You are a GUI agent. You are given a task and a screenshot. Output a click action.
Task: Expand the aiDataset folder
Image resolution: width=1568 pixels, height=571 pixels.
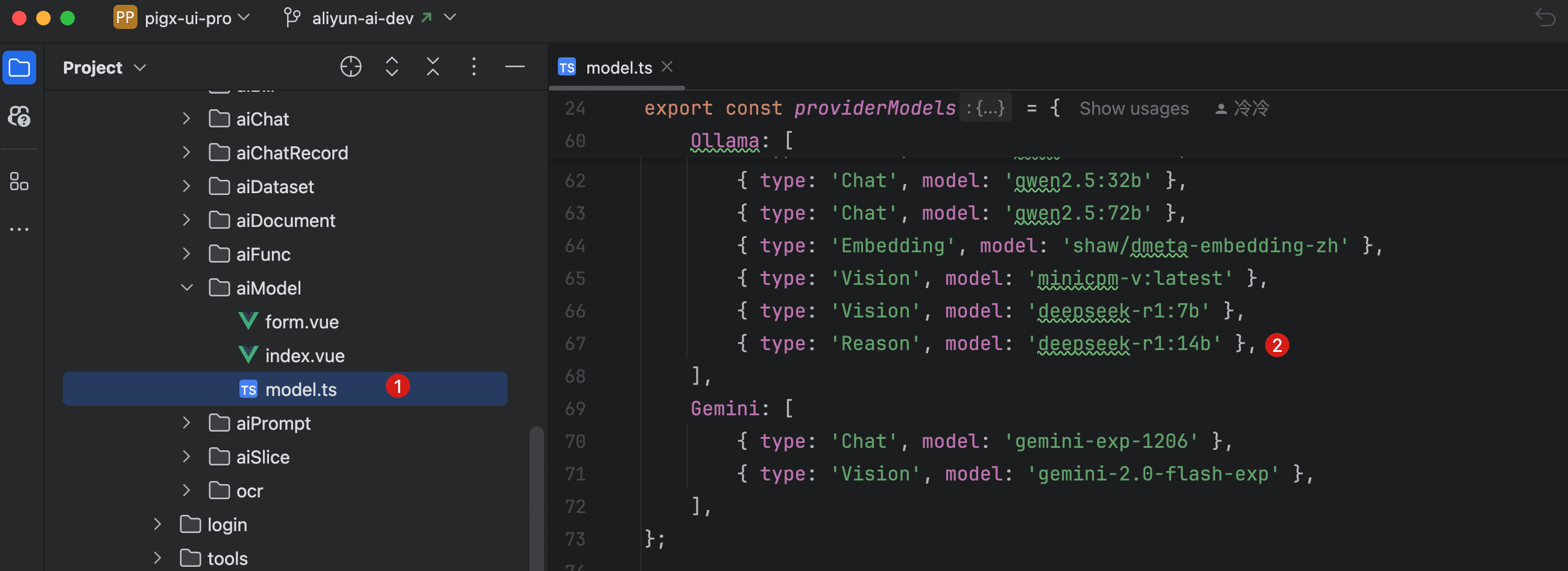point(186,187)
